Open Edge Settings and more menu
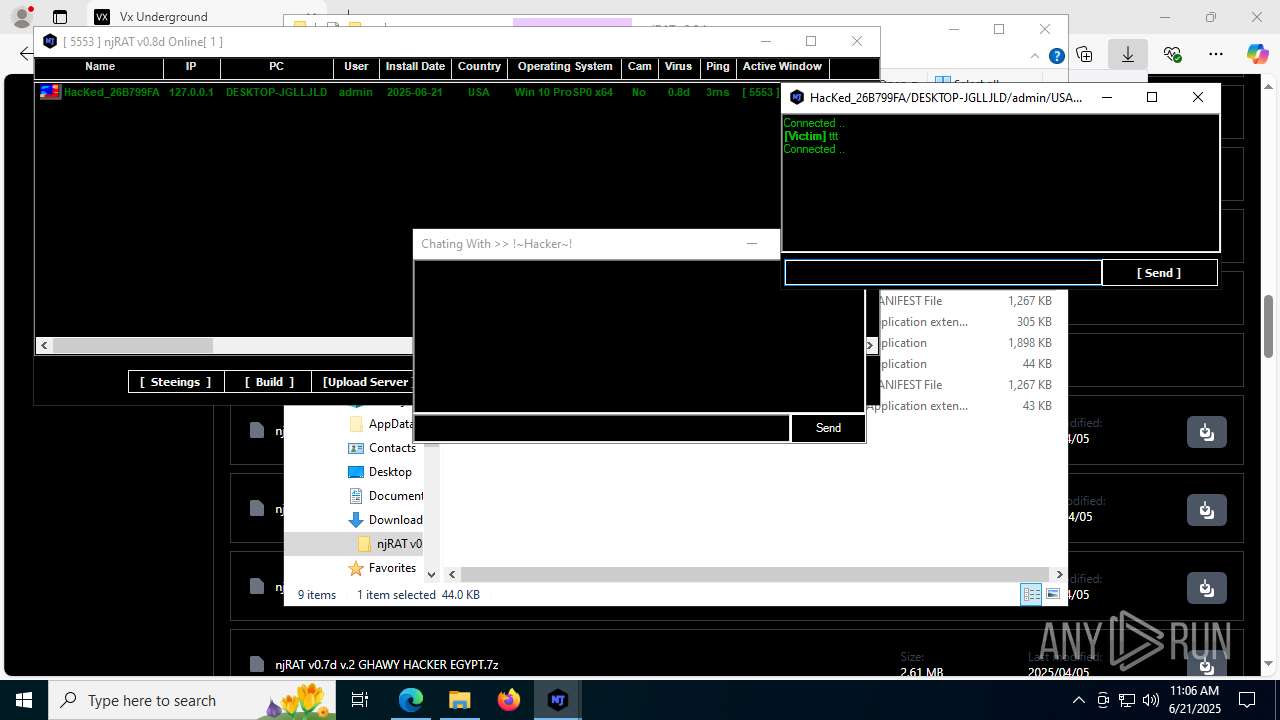Screen dimensions: 1280x720 click(x=1215, y=54)
